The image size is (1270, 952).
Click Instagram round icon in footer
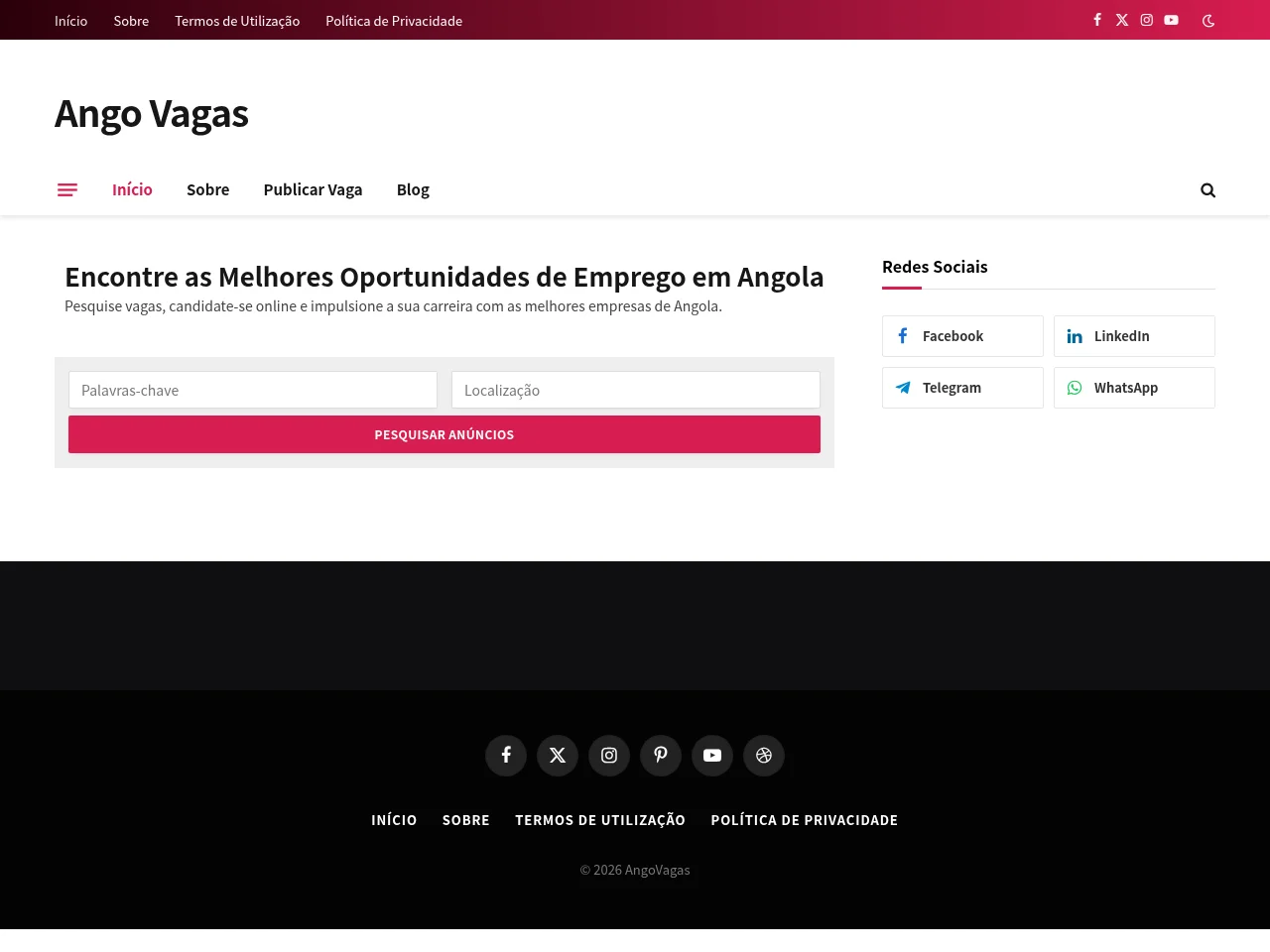(x=609, y=756)
